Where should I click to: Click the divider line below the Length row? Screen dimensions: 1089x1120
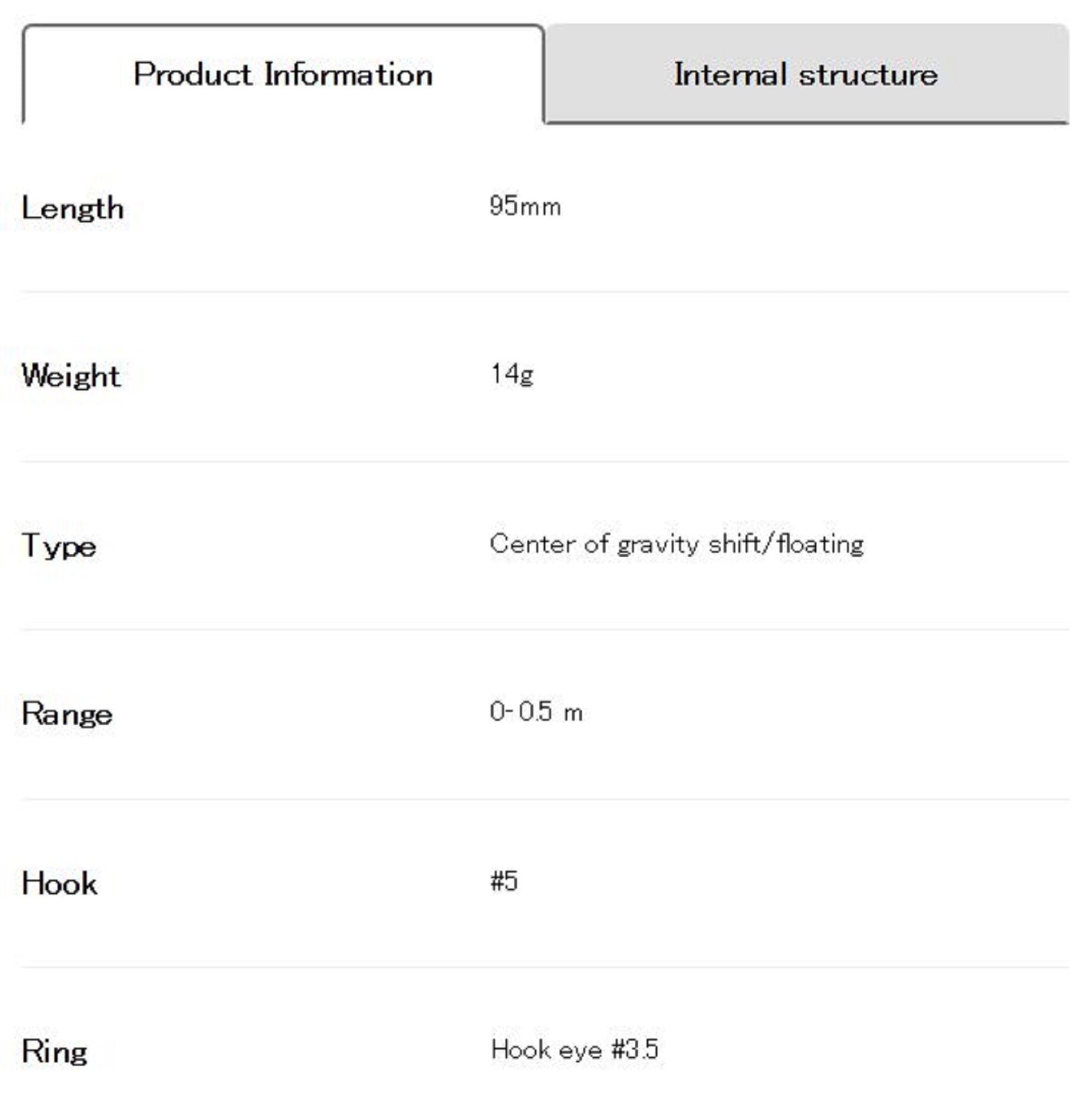pyautogui.click(x=544, y=292)
